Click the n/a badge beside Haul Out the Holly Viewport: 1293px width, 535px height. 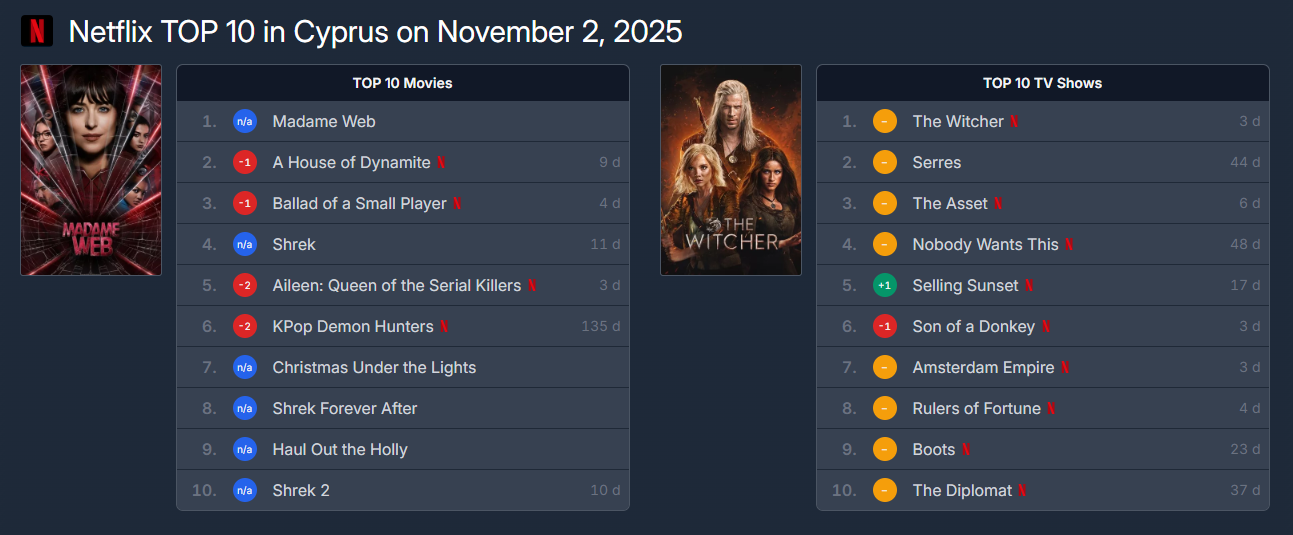point(245,449)
